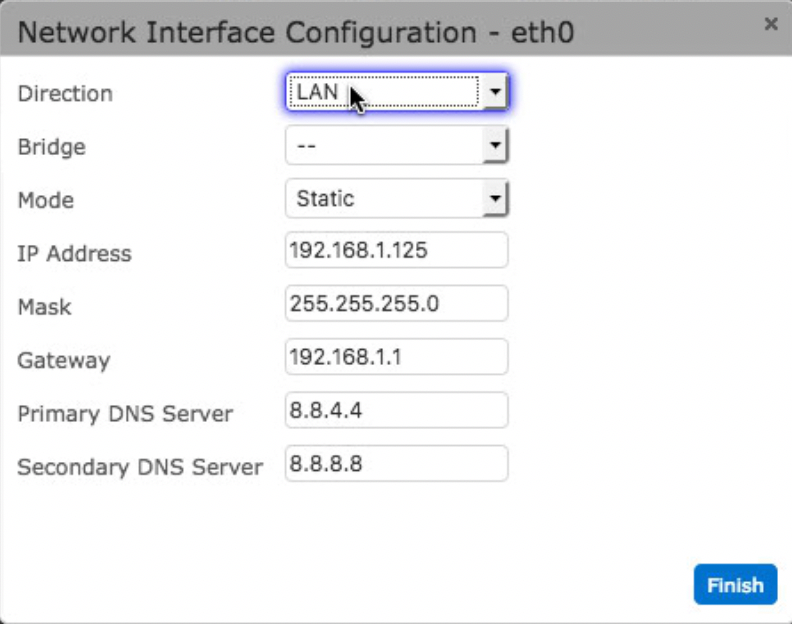
Task: Close the eth0 configuration dialog
Action: [771, 24]
